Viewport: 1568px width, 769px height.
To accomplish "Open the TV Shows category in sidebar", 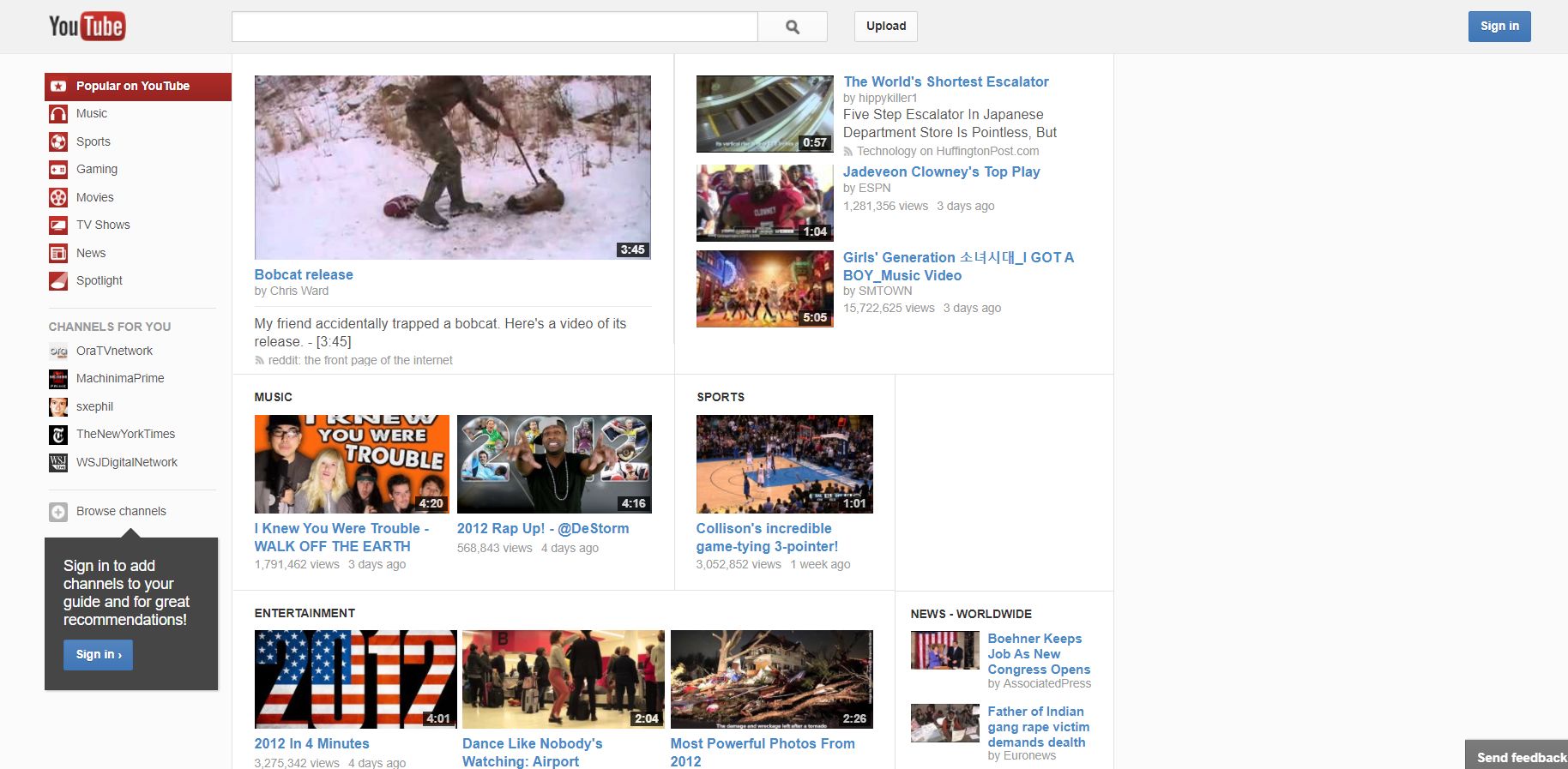I will point(103,225).
